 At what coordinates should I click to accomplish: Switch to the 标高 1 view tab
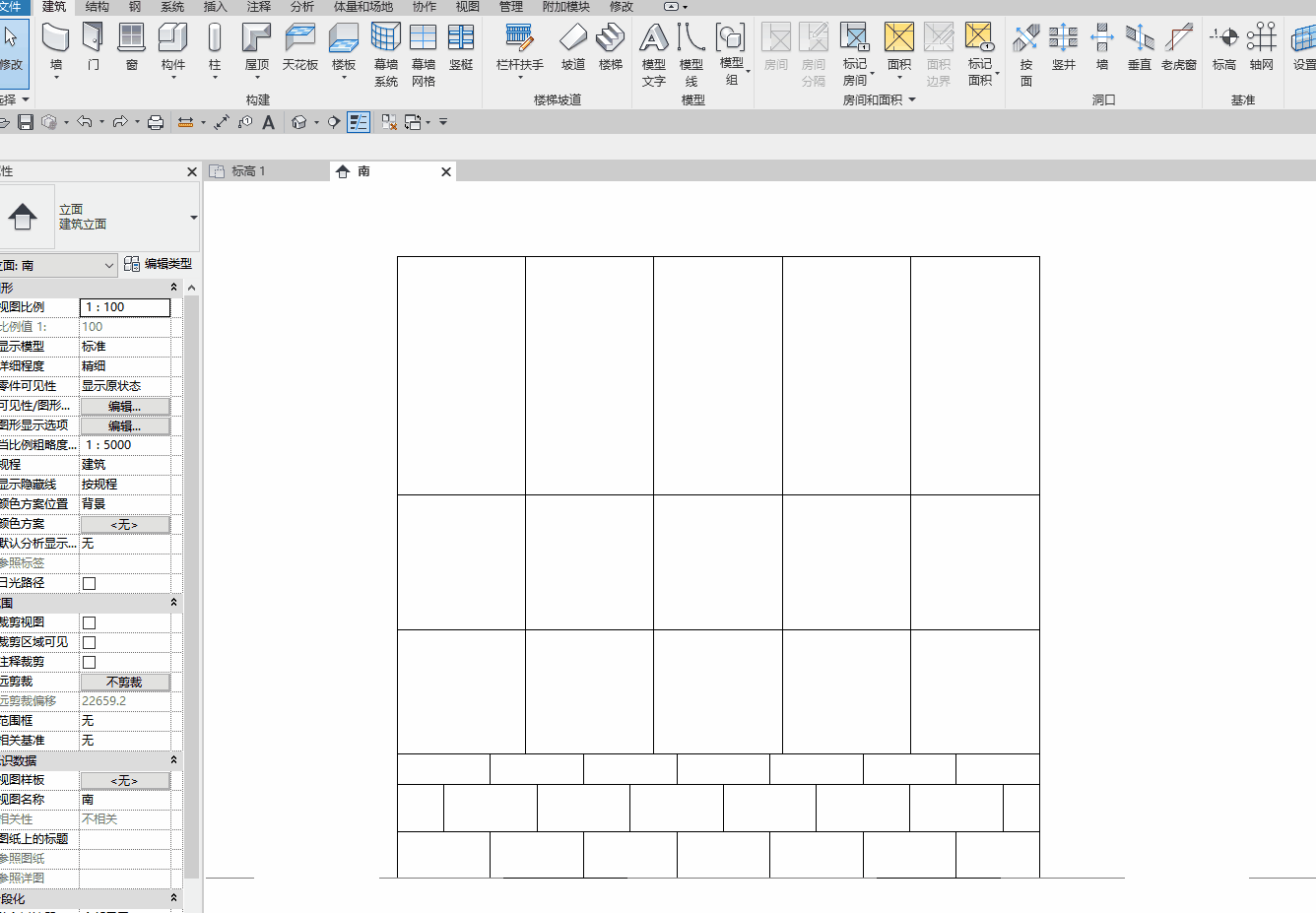[249, 171]
